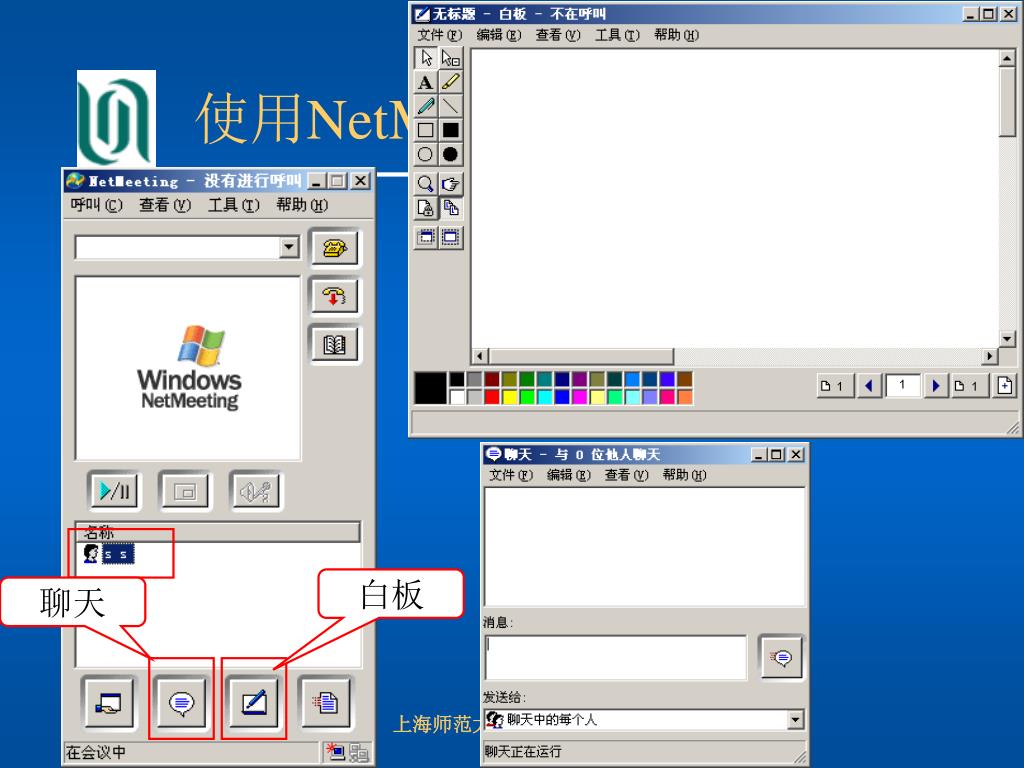The image size is (1024, 768).
Task: Open NetMeeting Tools menu 工具(T)
Action: pyautogui.click(x=233, y=205)
